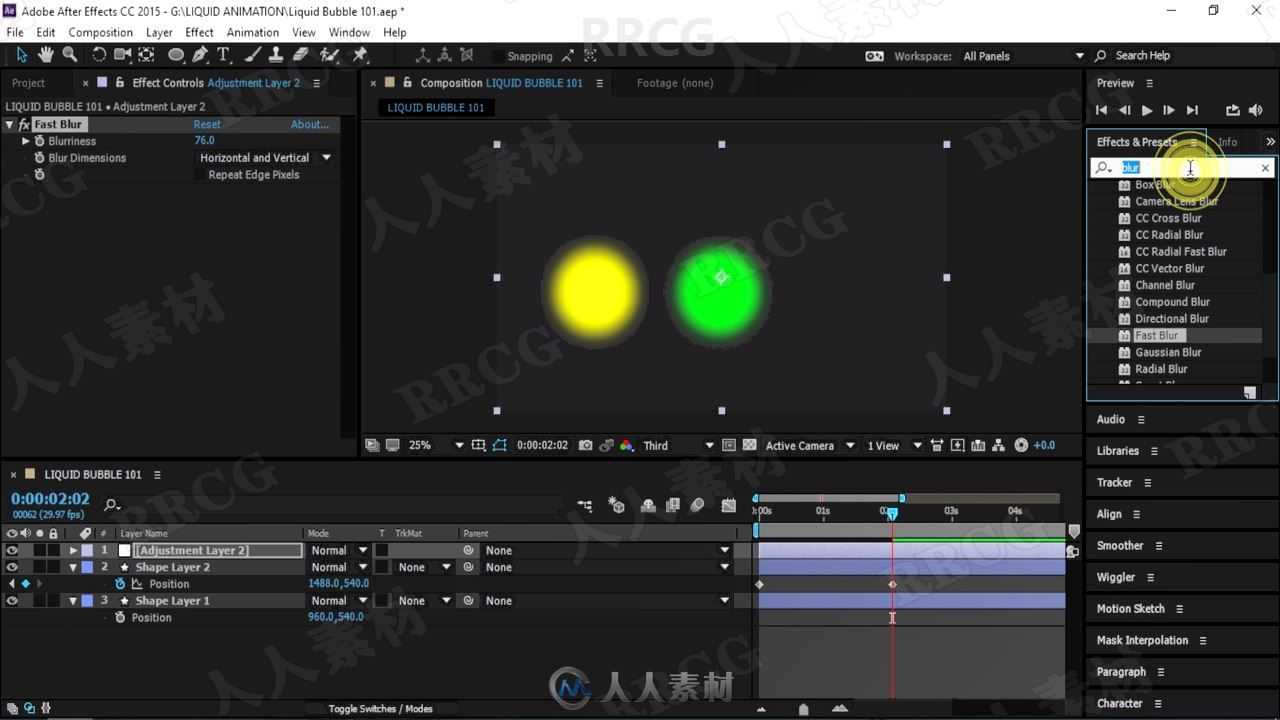Image resolution: width=1280 pixels, height=720 pixels.
Task: Expand the Blurriness property
Action: [x=26, y=141]
